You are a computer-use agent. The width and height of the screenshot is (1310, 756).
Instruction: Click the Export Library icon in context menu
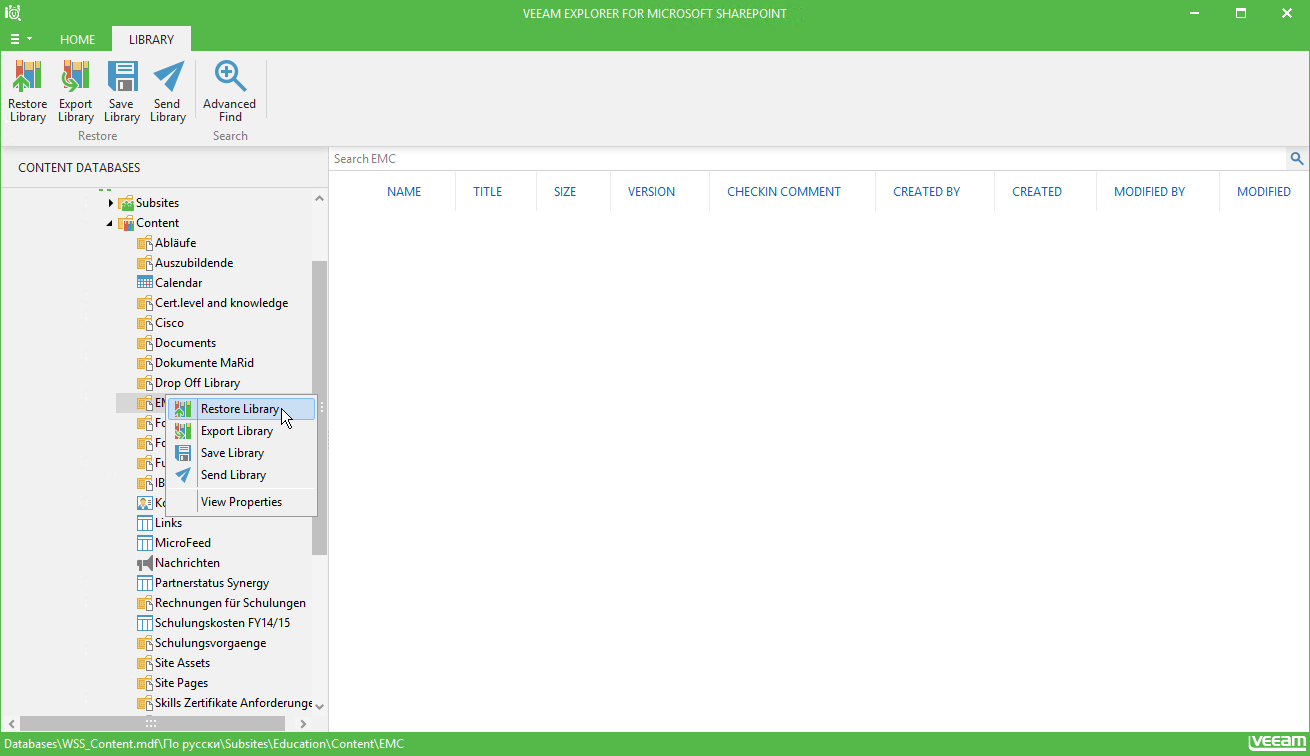[x=183, y=431]
